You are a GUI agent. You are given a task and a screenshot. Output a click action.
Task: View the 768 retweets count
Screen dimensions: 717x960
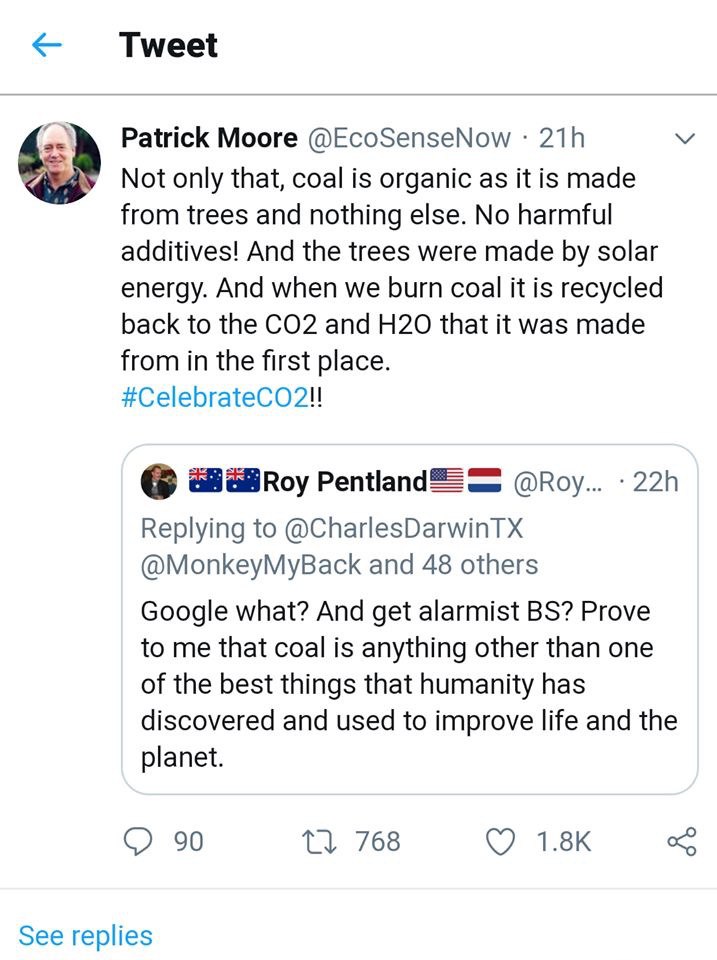tap(378, 842)
